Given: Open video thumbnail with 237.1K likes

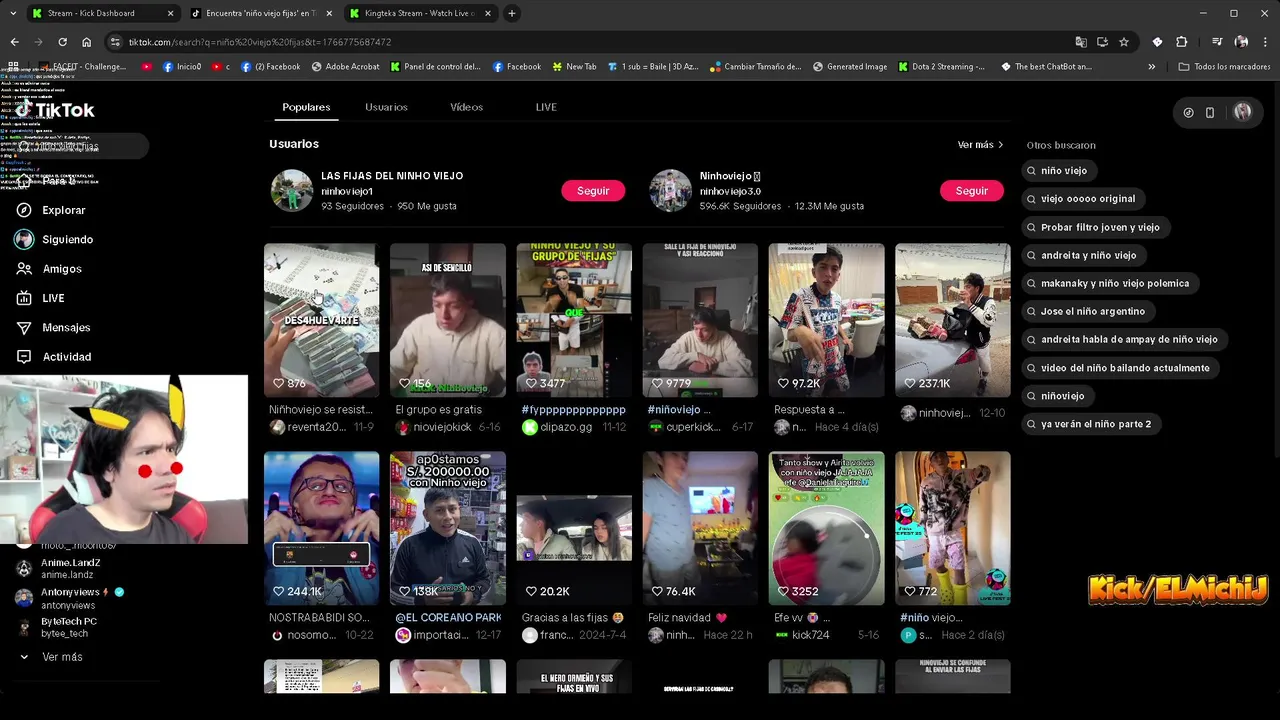Looking at the screenshot, I should point(952,320).
